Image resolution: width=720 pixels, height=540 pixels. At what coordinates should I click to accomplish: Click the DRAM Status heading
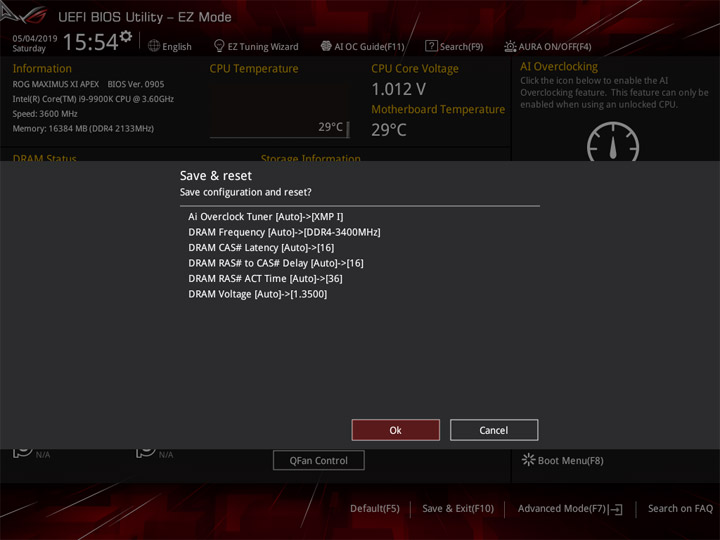pyautogui.click(x=45, y=158)
